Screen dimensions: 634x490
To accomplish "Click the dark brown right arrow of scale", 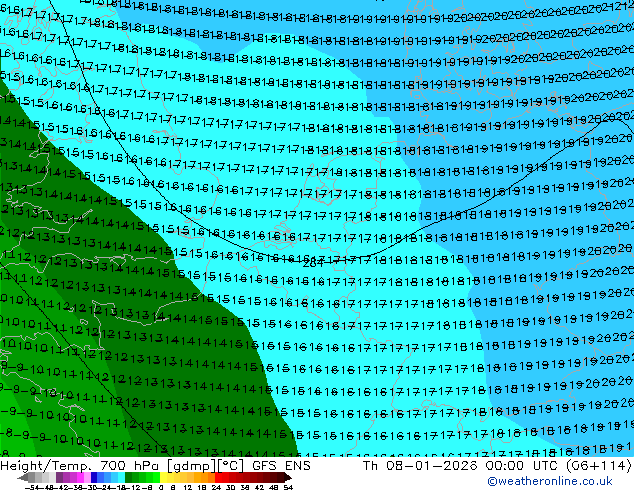I will pyautogui.click(x=288, y=477).
